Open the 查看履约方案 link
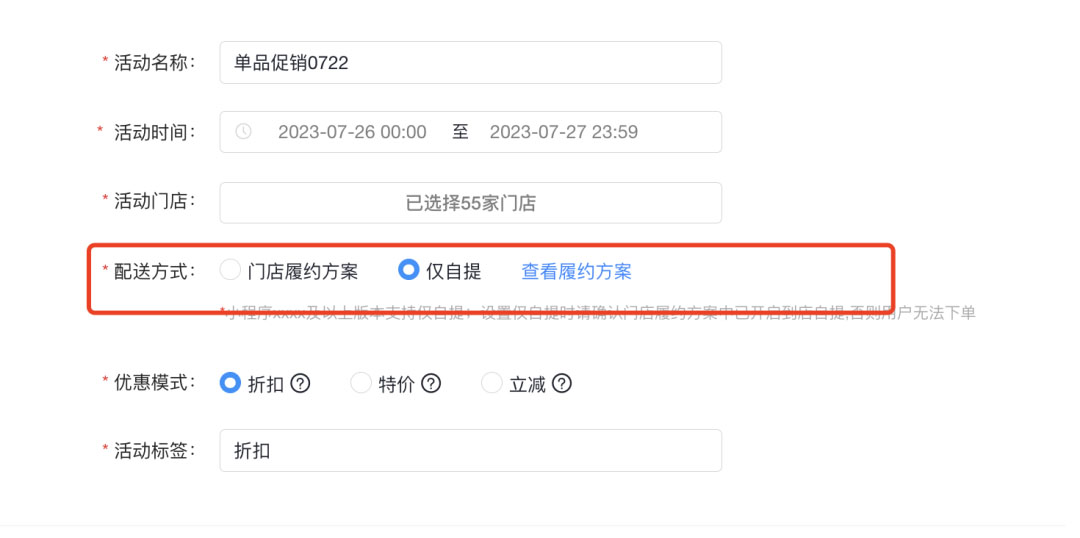This screenshot has height=538, width=1080. [x=577, y=271]
